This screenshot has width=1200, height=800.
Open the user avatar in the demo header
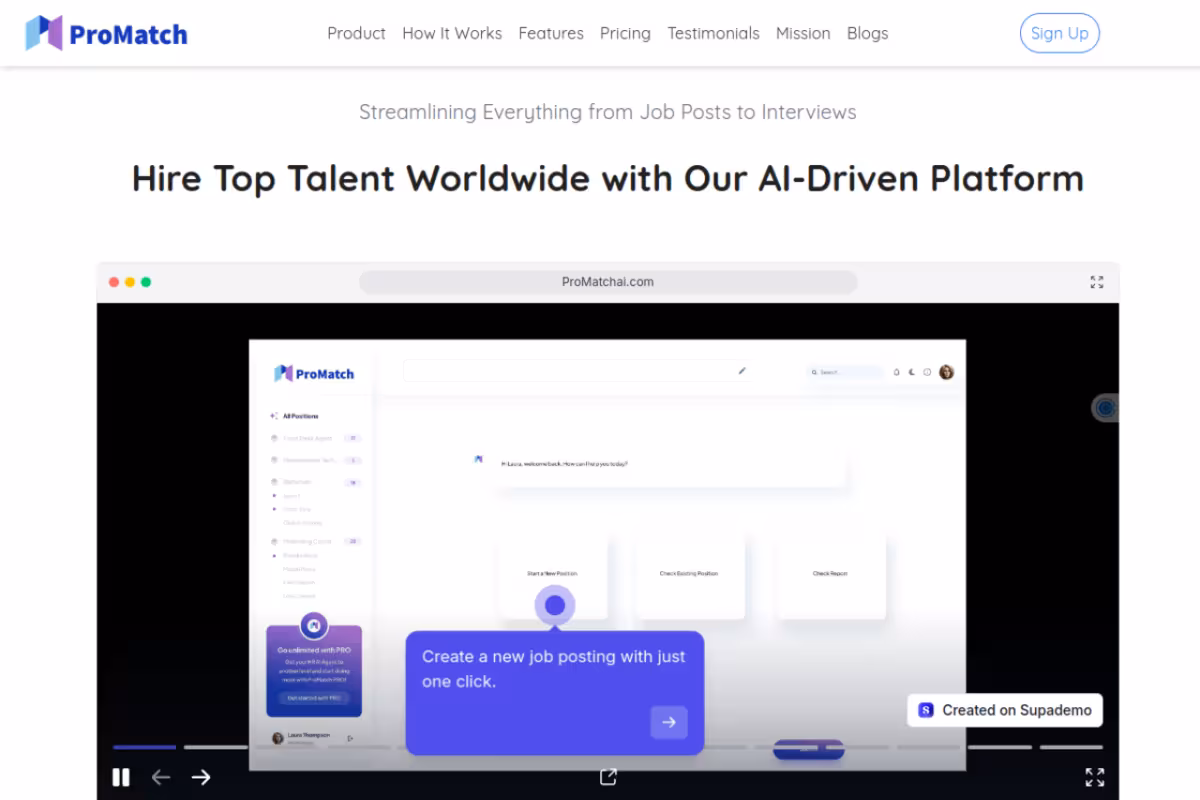[946, 372]
